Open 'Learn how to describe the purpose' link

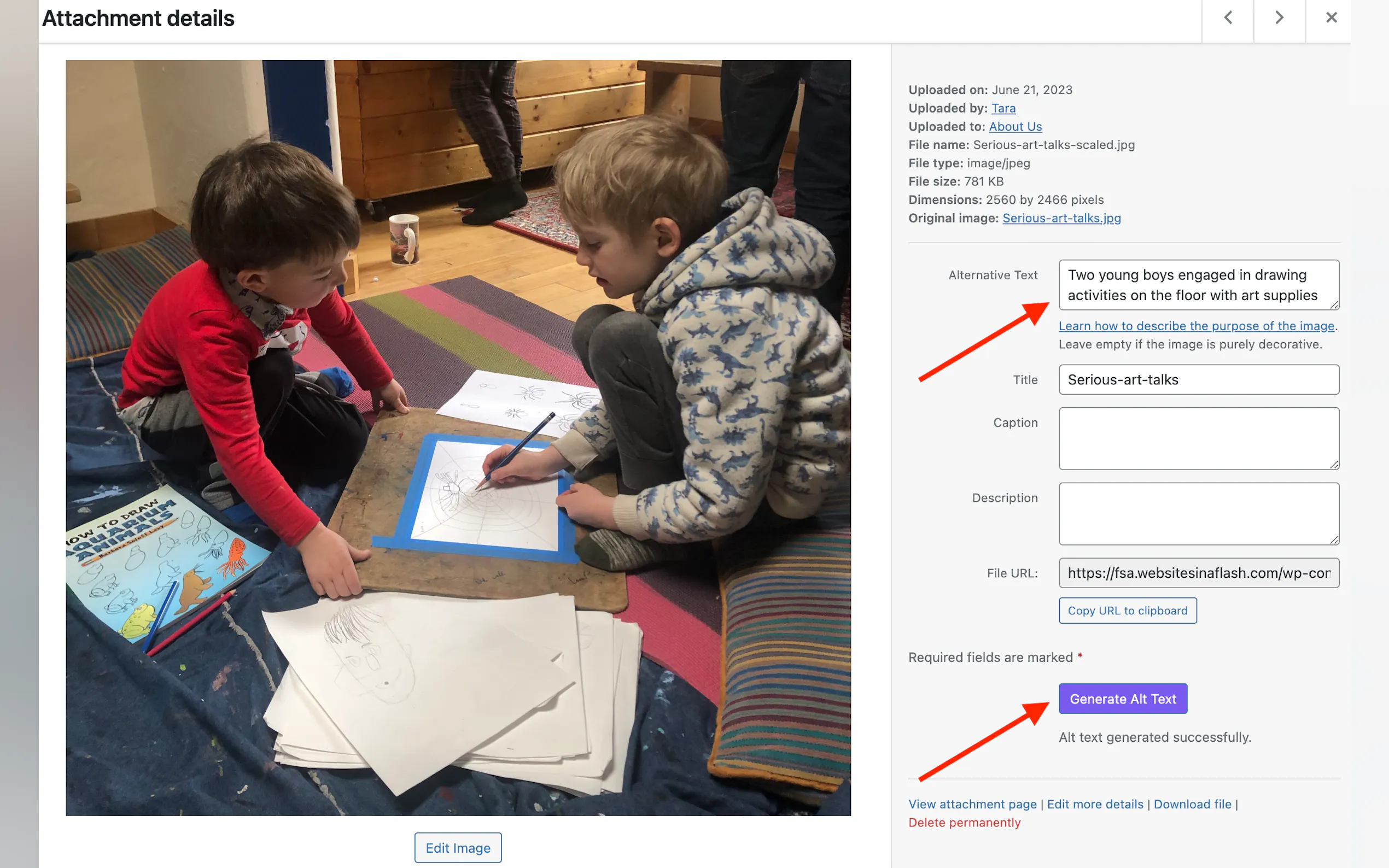pos(1196,326)
